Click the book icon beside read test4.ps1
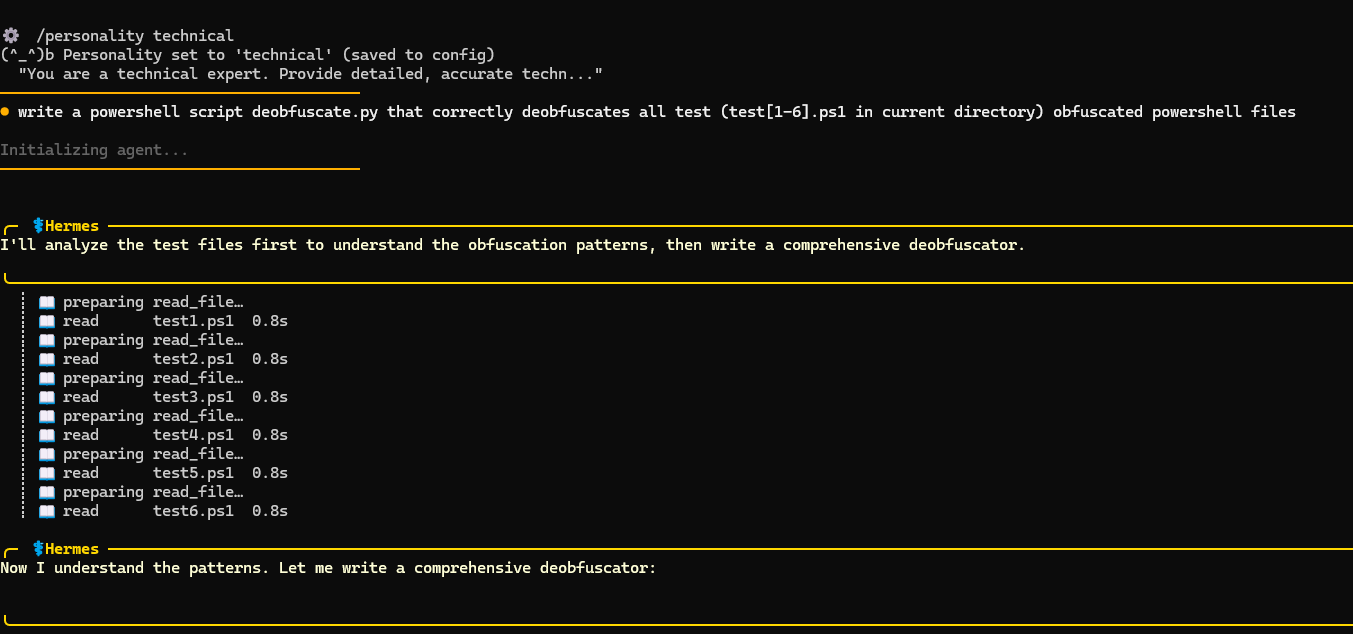The width and height of the screenshot is (1353, 634). [46, 435]
